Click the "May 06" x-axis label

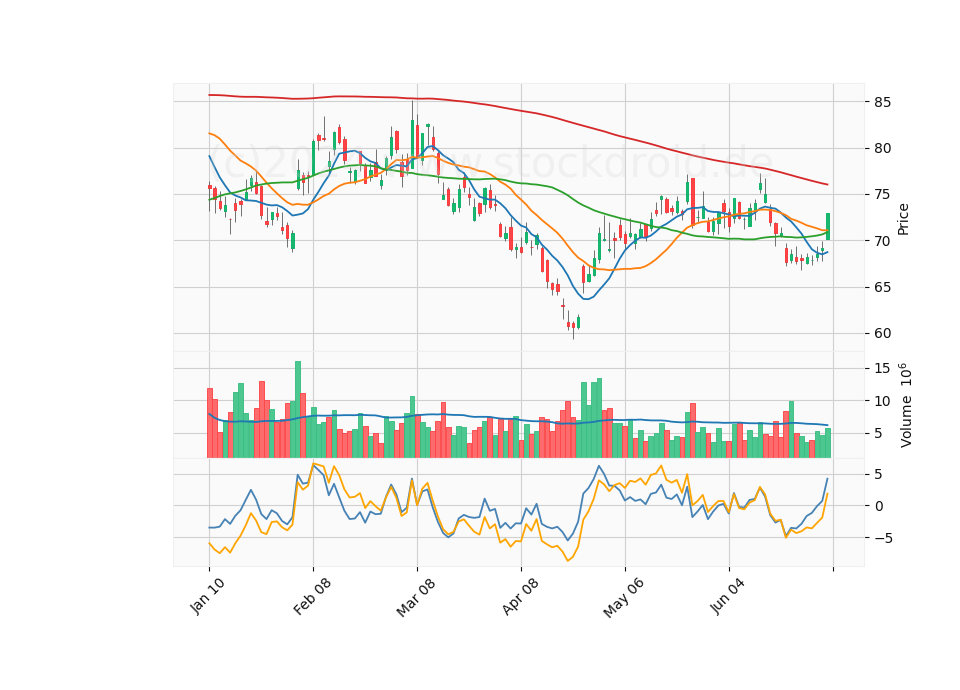pos(623,598)
